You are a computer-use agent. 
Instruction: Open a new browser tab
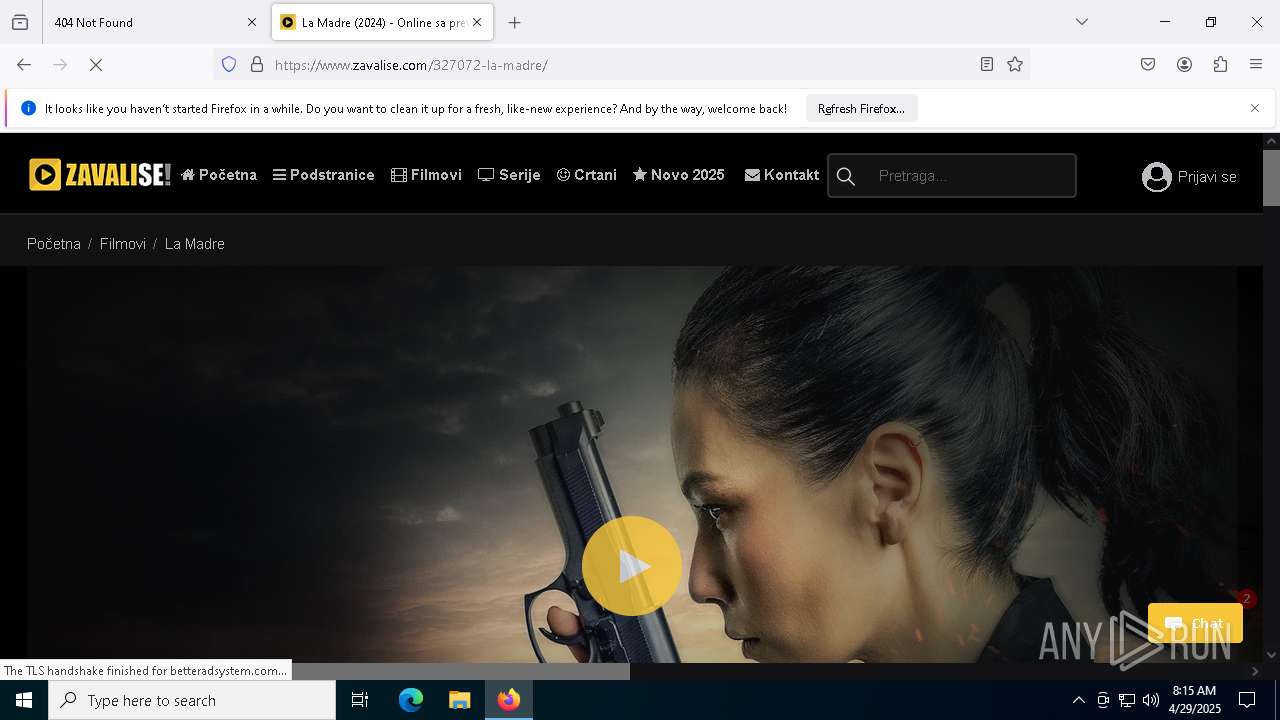[514, 22]
